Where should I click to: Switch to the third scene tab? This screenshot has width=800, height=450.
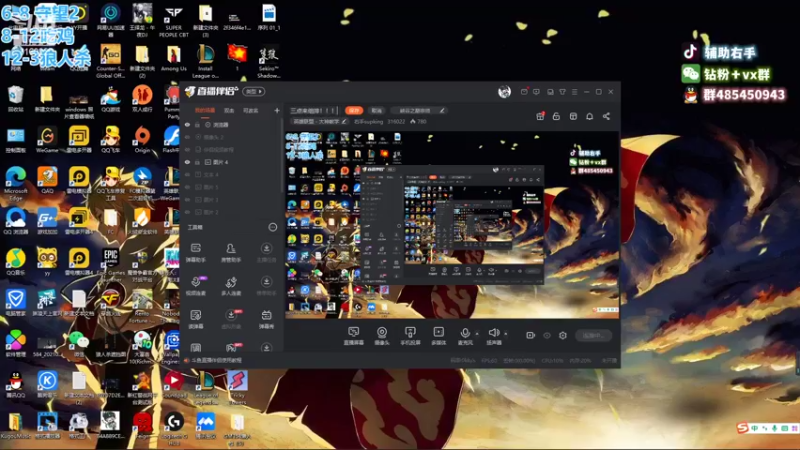[251, 110]
